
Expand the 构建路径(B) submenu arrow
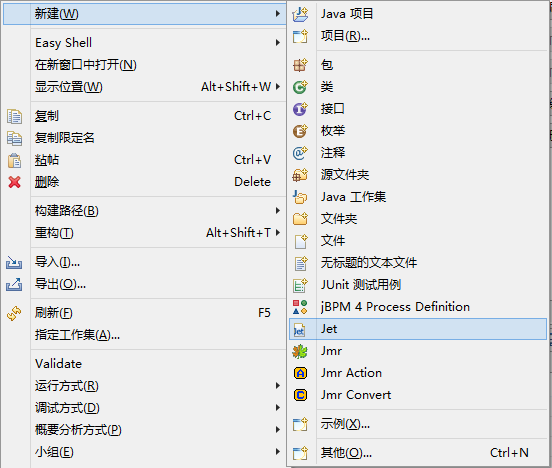click(278, 211)
